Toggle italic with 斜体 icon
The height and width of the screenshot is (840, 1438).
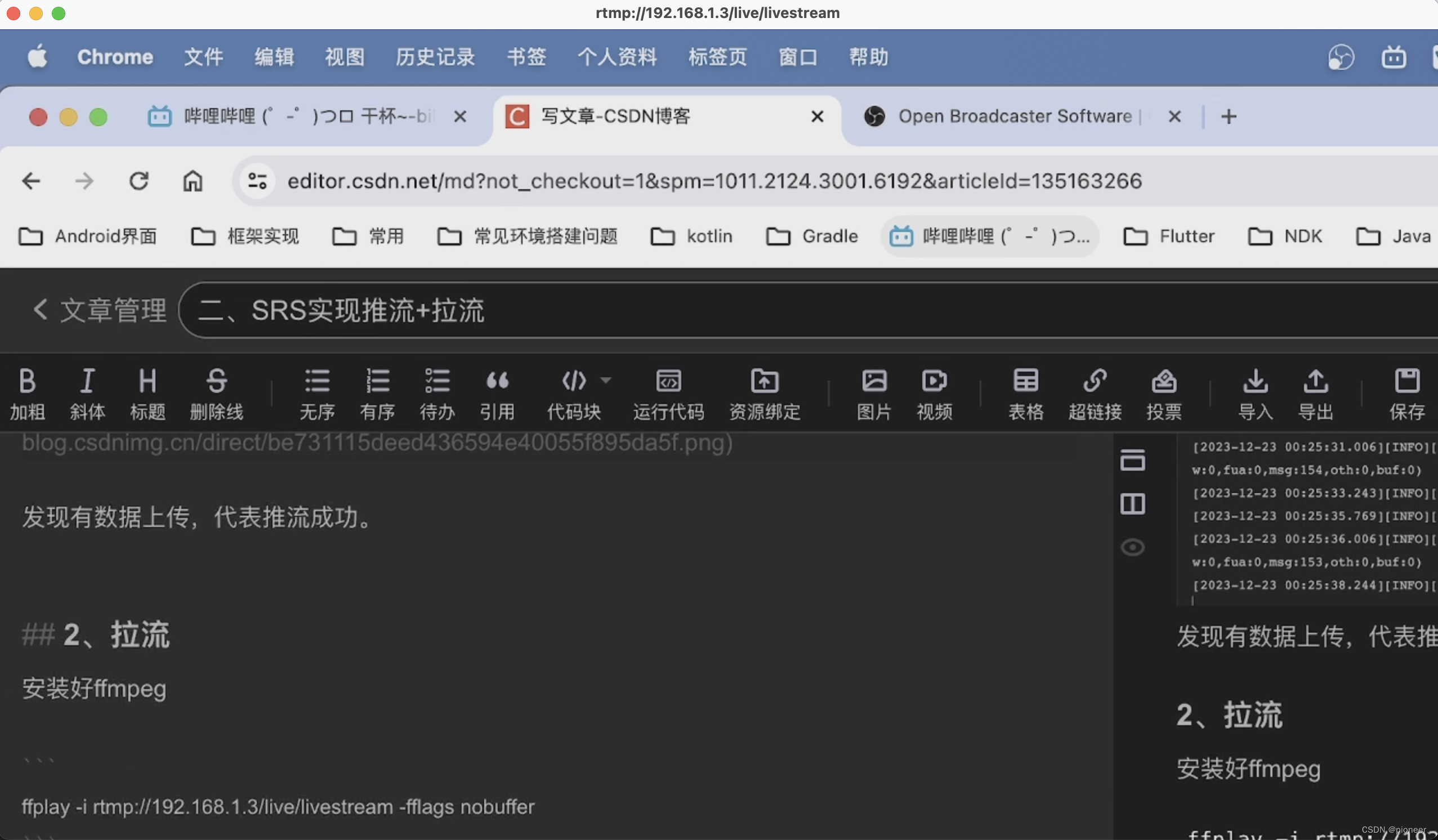[x=87, y=393]
